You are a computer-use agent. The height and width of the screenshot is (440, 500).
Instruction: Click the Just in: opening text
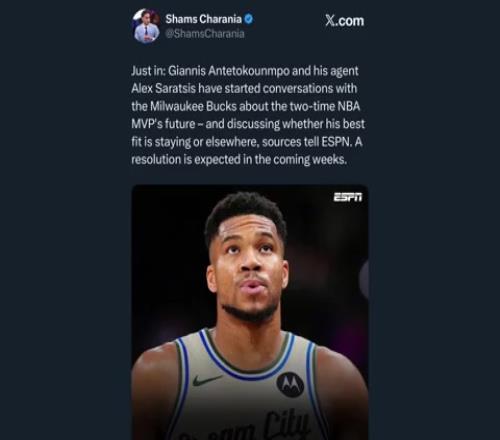148,71
